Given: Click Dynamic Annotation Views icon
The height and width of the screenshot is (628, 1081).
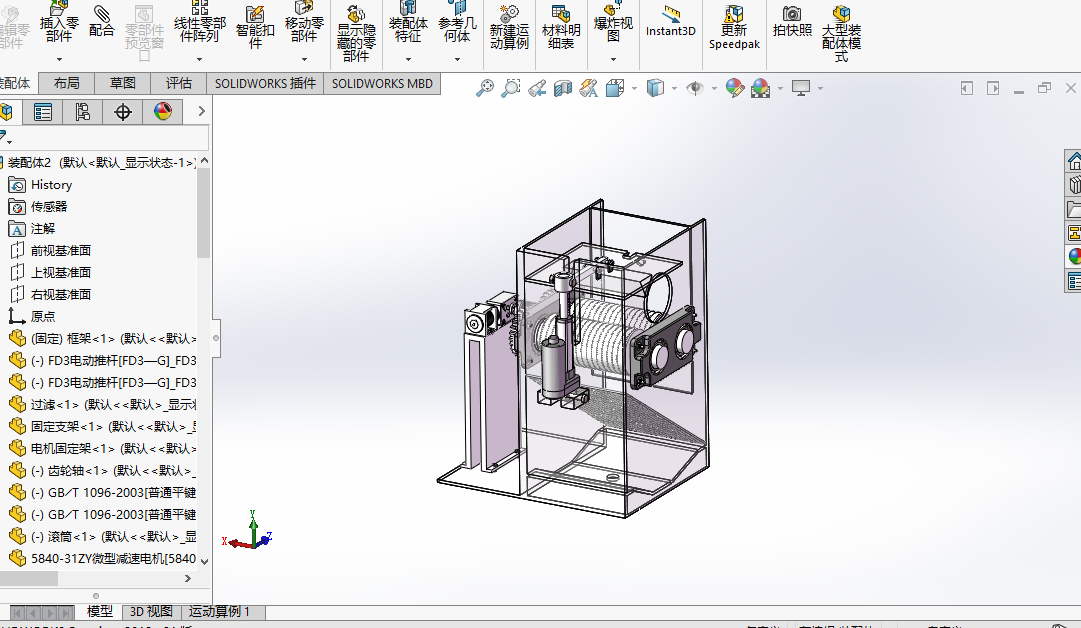Looking at the screenshot, I should click(588, 88).
